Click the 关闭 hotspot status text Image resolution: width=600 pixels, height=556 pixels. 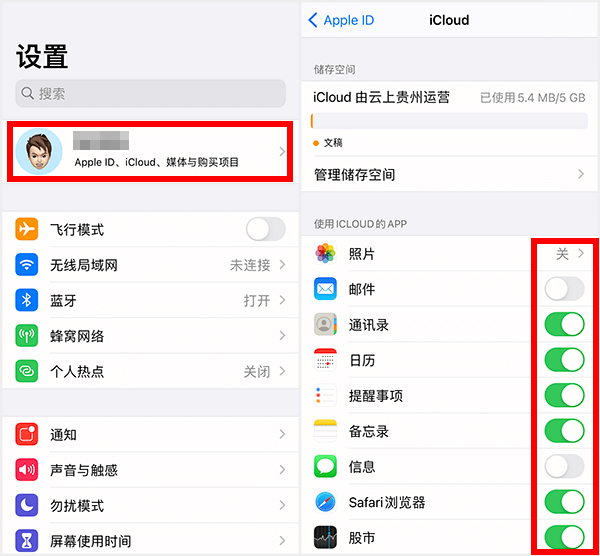257,371
